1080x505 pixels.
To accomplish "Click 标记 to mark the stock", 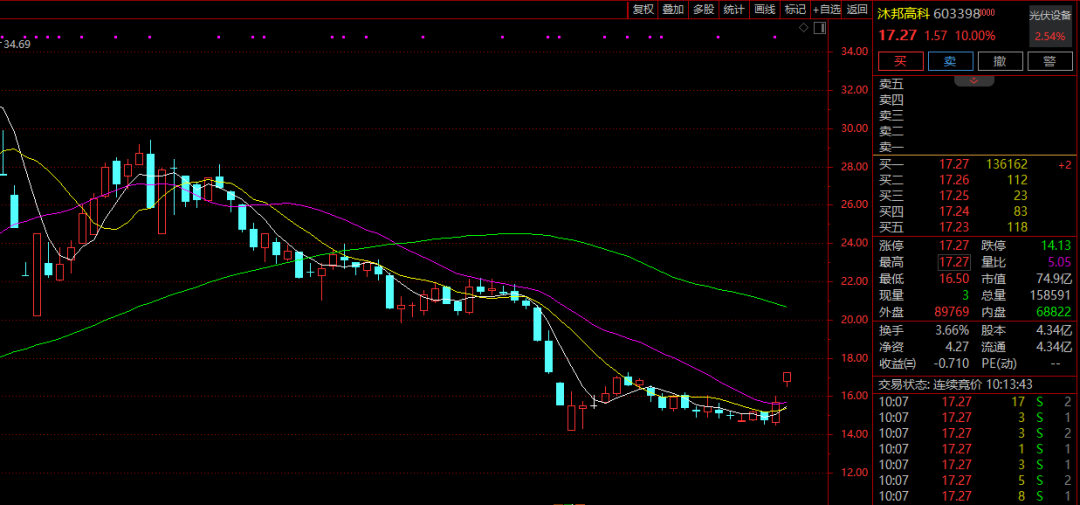I will pyautogui.click(x=795, y=9).
